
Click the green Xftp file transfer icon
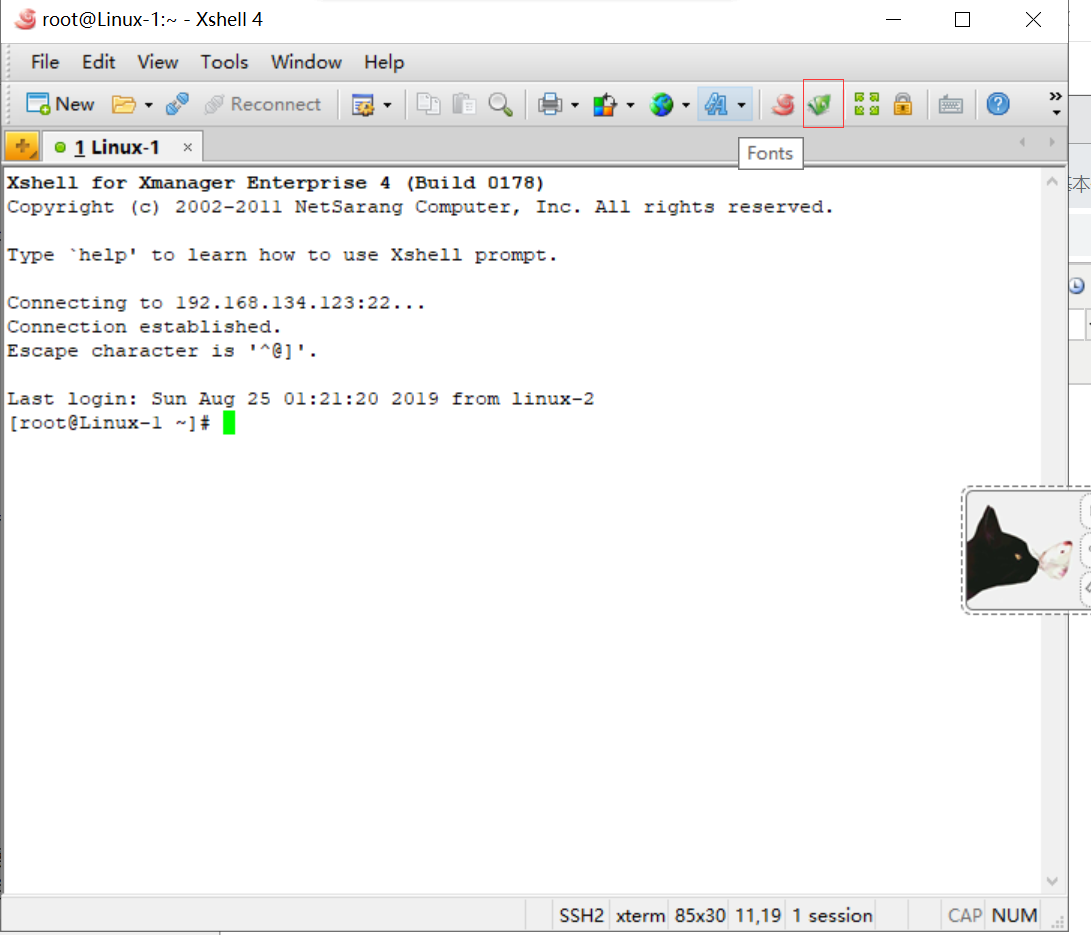coord(821,104)
